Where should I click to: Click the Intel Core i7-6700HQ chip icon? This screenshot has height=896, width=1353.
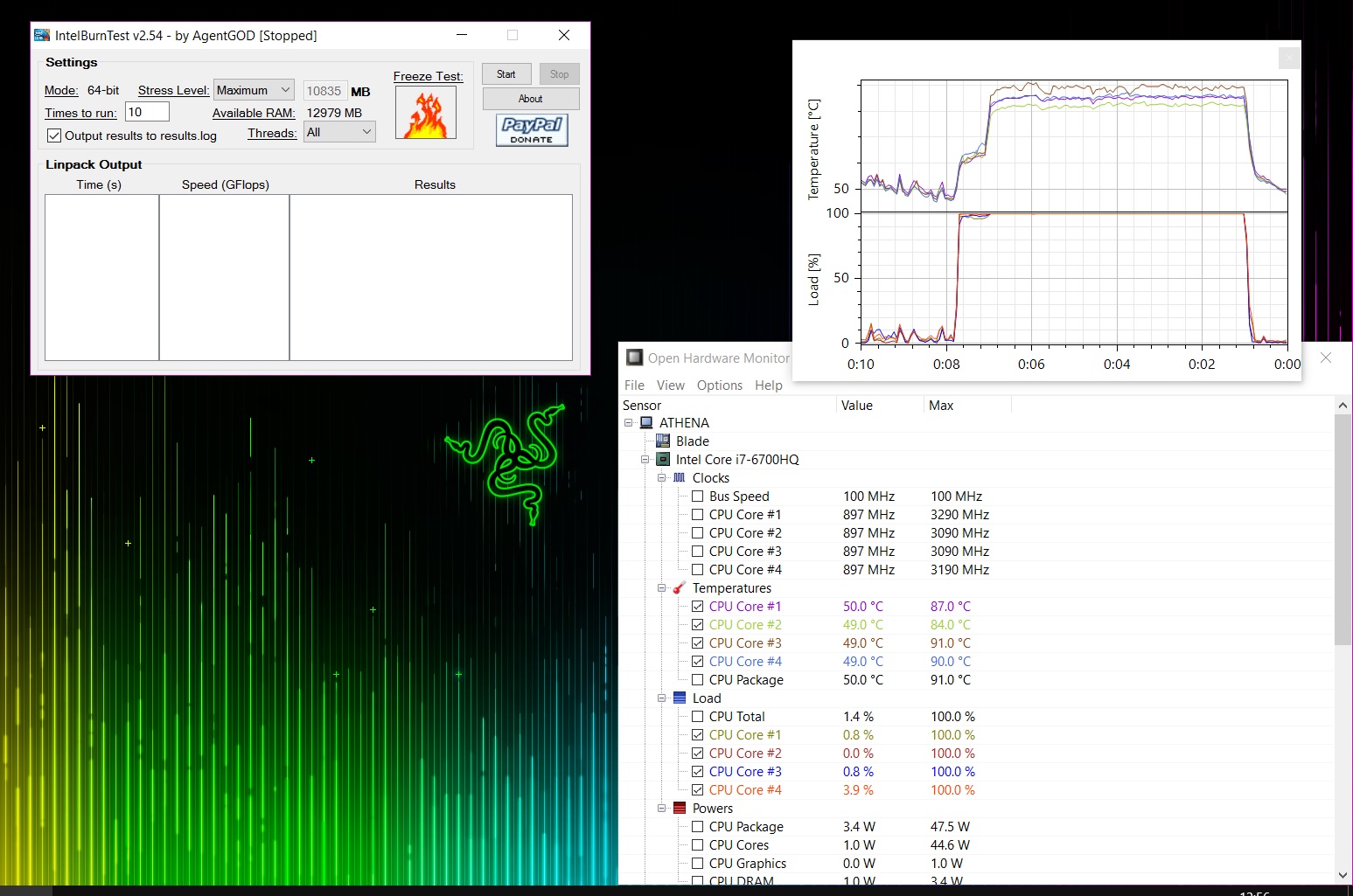pyautogui.click(x=663, y=460)
